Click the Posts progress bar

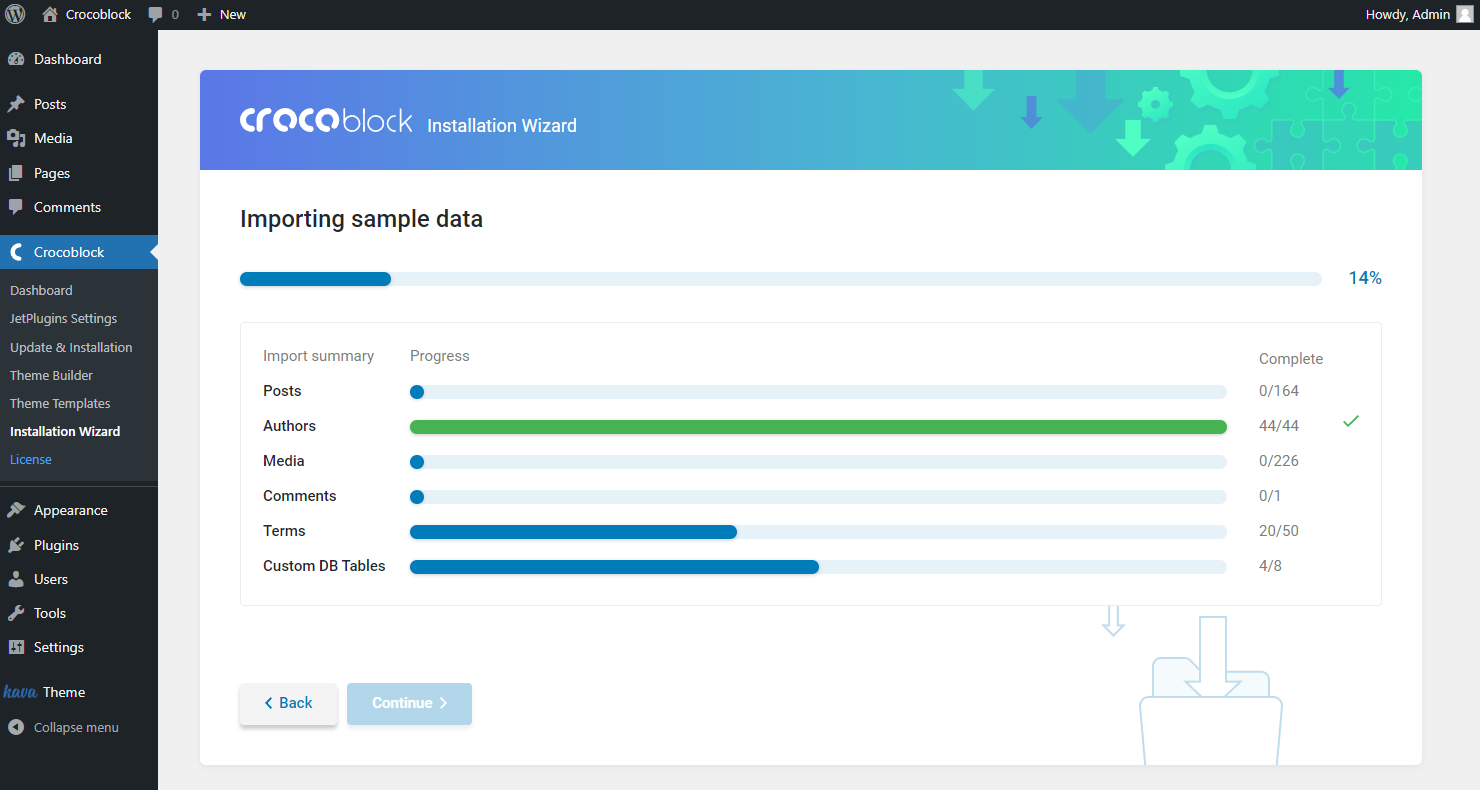(818, 392)
